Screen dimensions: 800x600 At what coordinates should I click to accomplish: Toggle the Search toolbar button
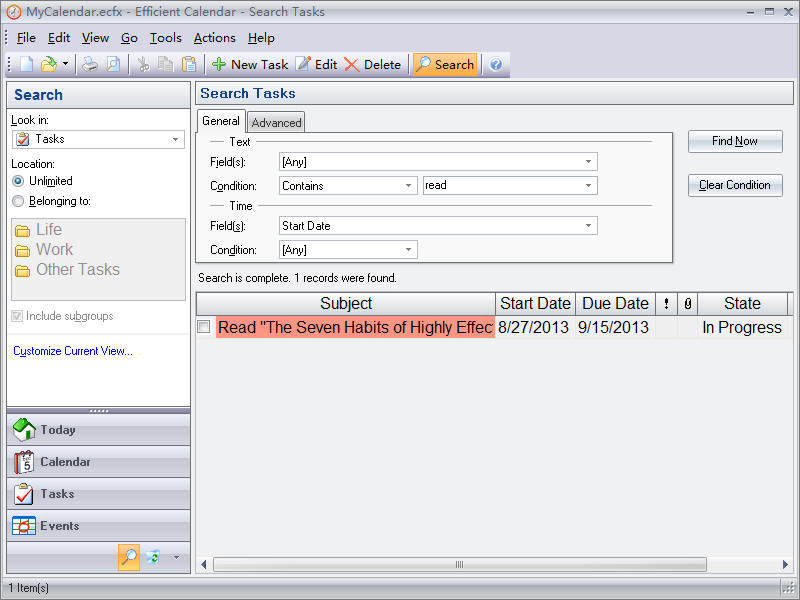[445, 64]
